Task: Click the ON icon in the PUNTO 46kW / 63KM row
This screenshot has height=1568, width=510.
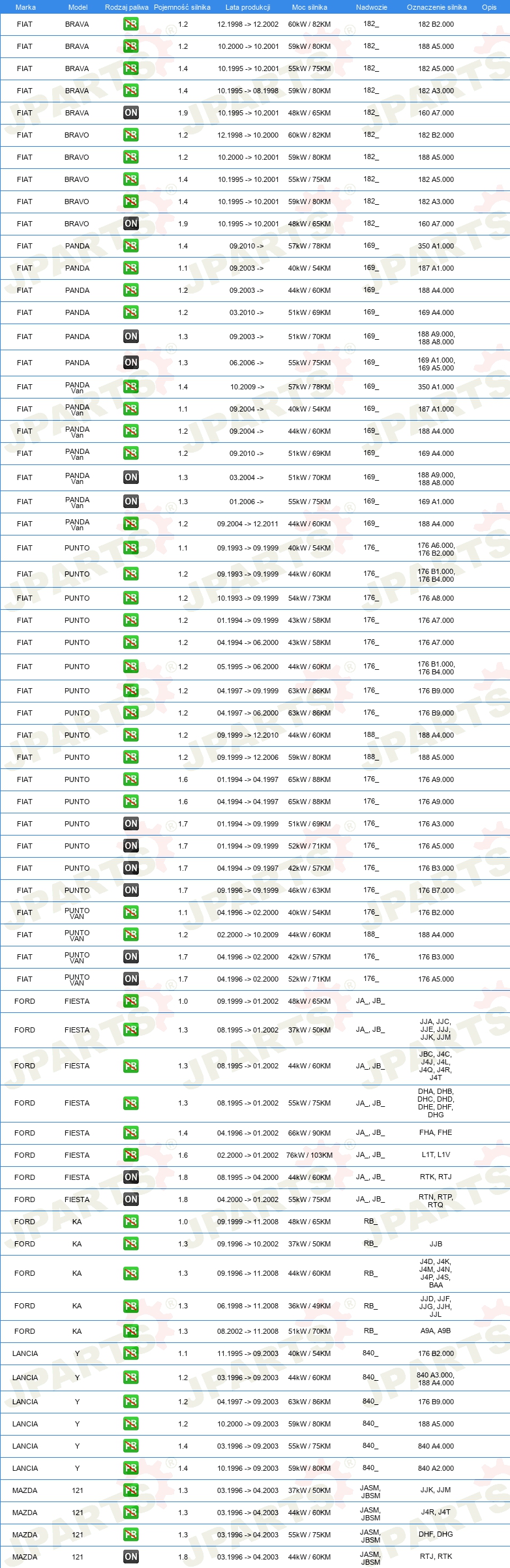Action: (x=131, y=890)
